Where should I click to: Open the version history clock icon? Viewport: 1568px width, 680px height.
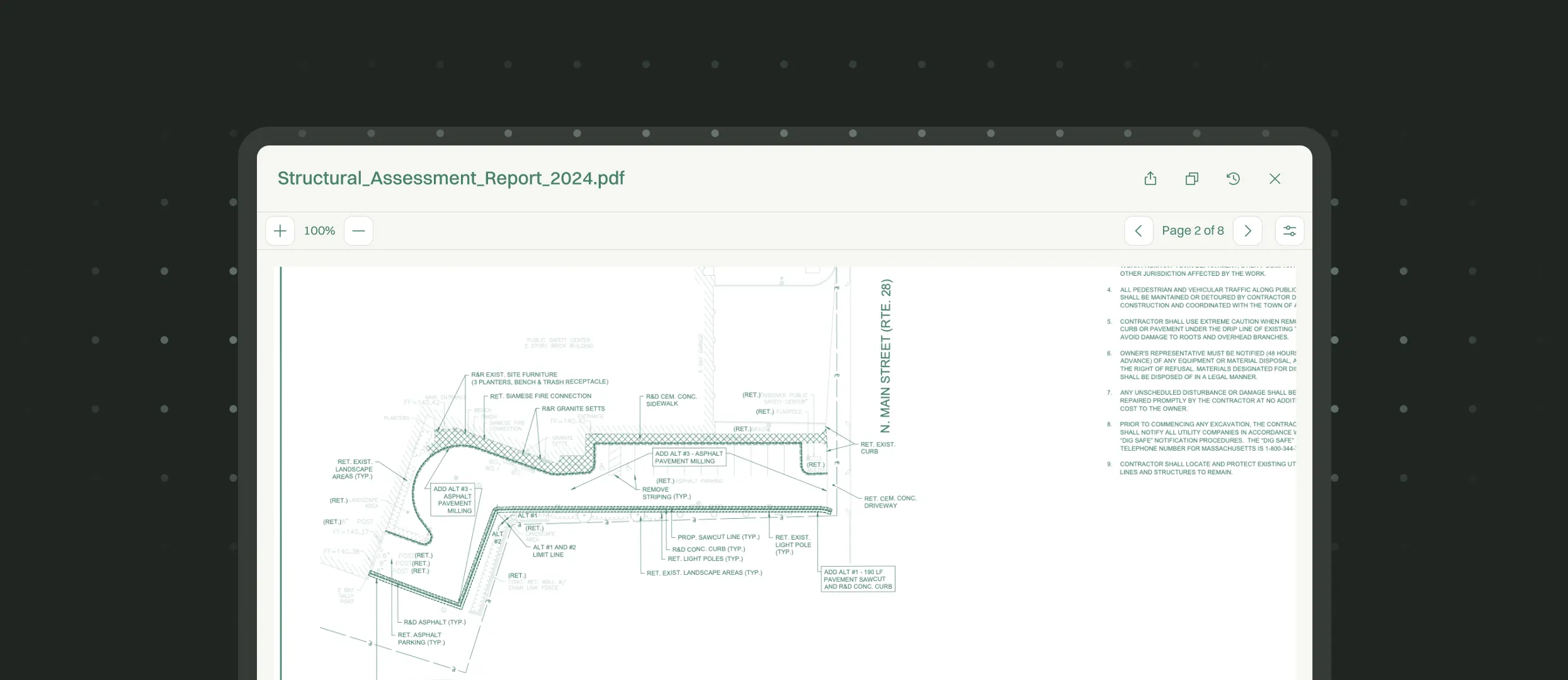[1233, 179]
